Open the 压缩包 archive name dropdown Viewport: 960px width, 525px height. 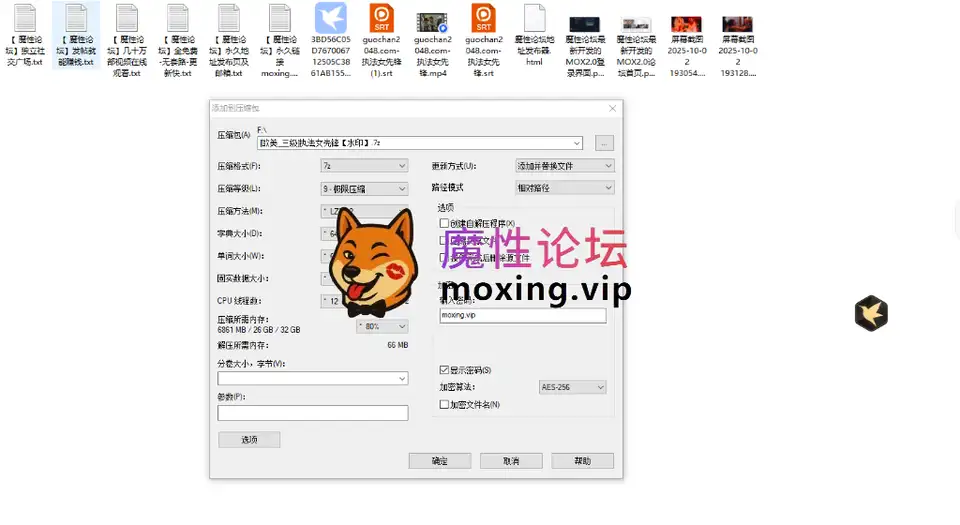(577, 143)
